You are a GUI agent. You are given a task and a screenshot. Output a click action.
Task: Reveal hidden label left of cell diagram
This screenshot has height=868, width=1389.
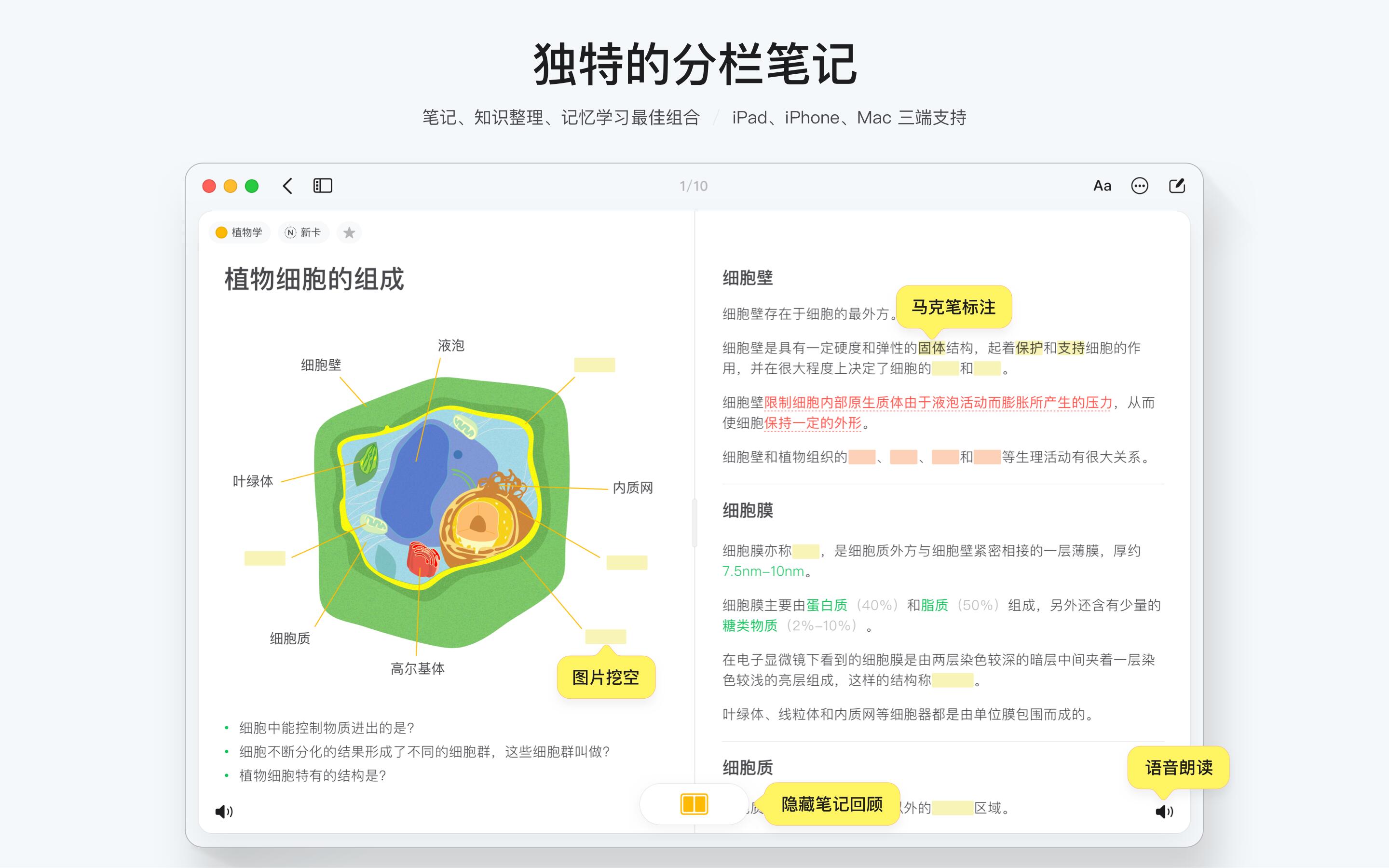pyautogui.click(x=265, y=558)
